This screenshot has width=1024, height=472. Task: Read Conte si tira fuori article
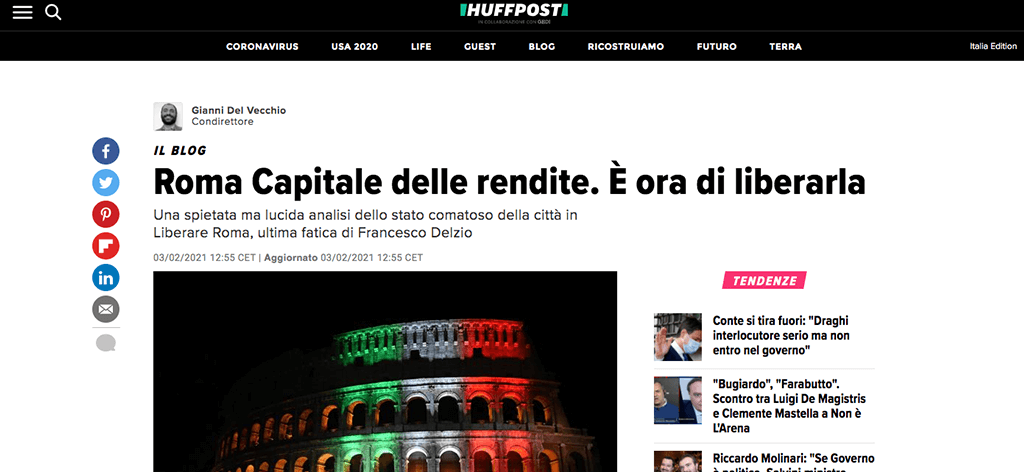click(x=783, y=336)
